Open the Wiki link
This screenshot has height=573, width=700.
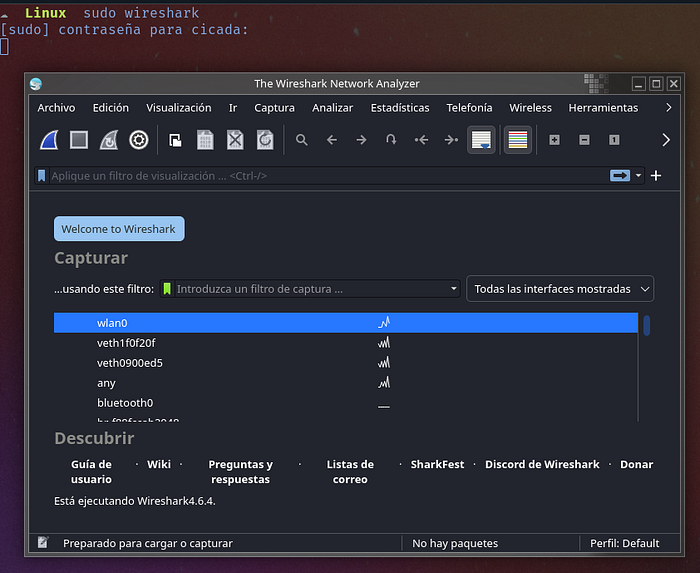tap(159, 465)
